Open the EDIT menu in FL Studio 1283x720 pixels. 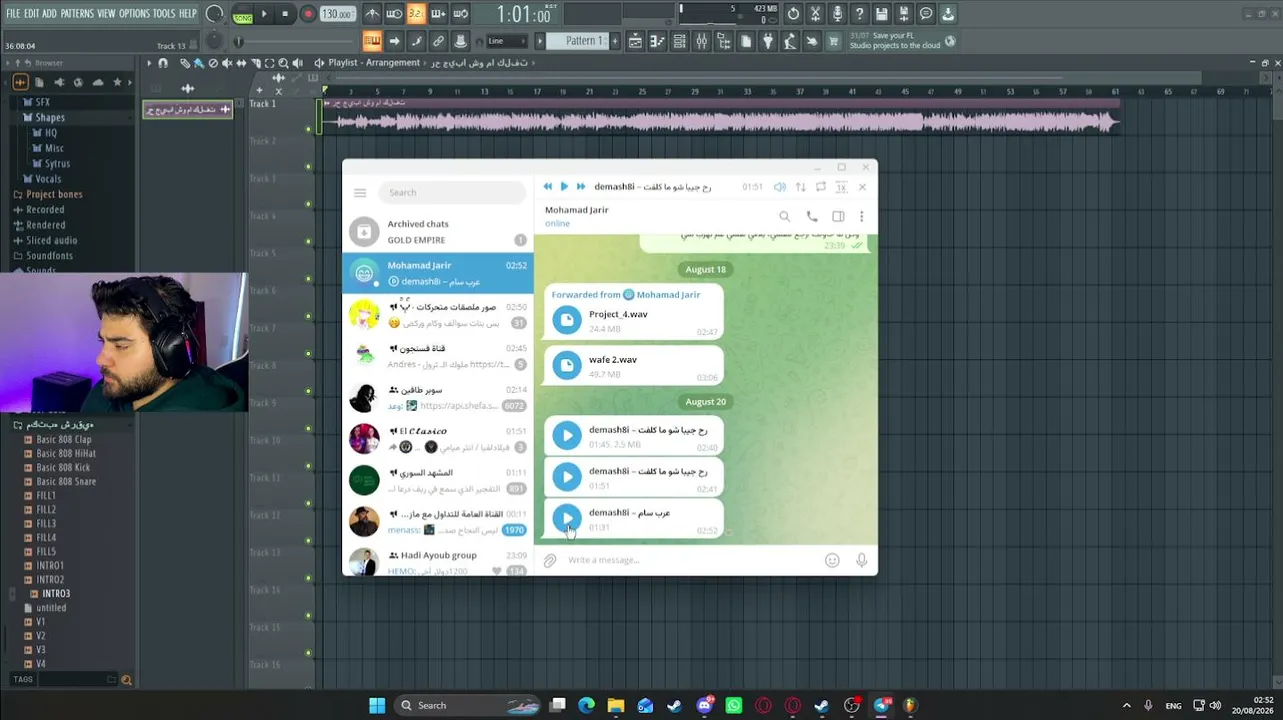[31, 14]
